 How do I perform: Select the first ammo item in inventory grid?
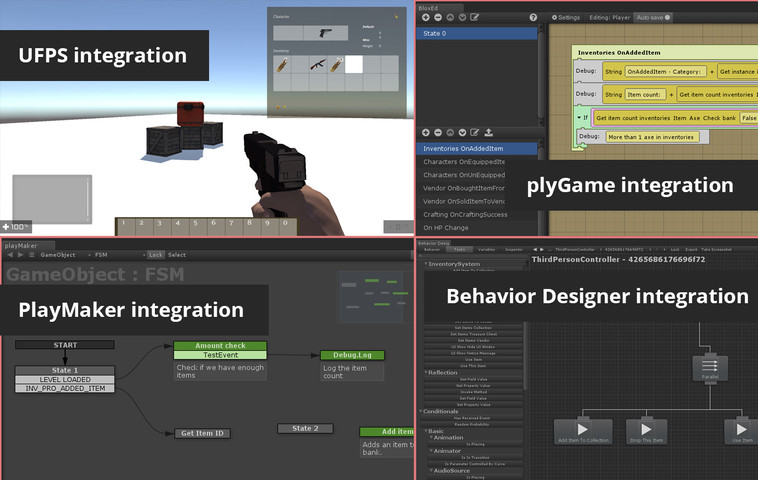coord(282,64)
